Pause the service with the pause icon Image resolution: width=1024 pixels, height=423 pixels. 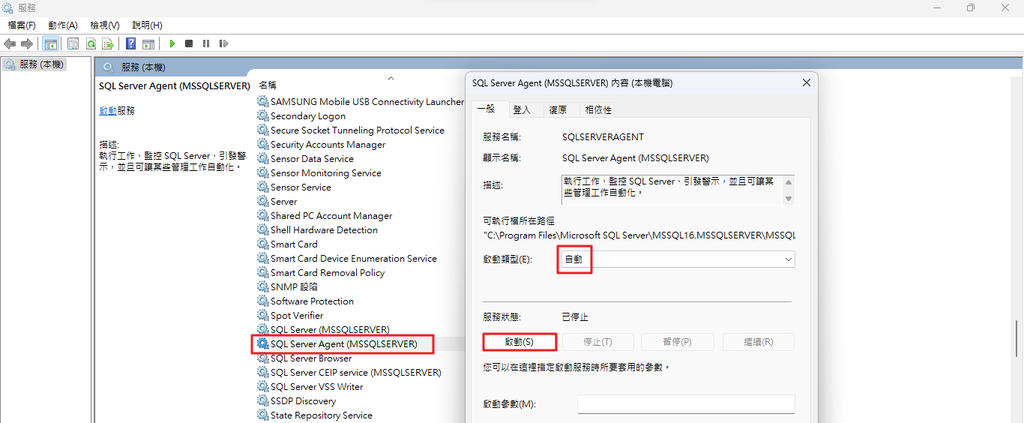[206, 44]
